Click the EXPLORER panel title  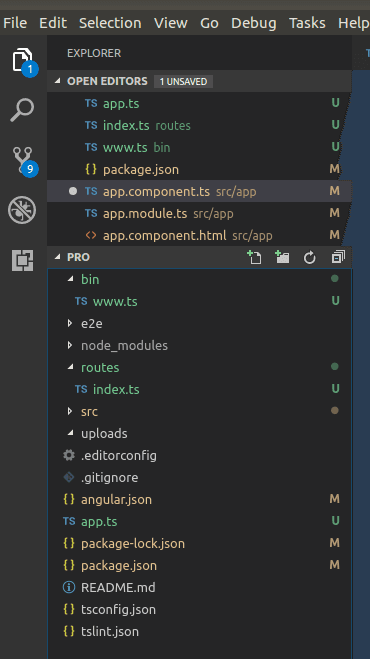(x=94, y=53)
